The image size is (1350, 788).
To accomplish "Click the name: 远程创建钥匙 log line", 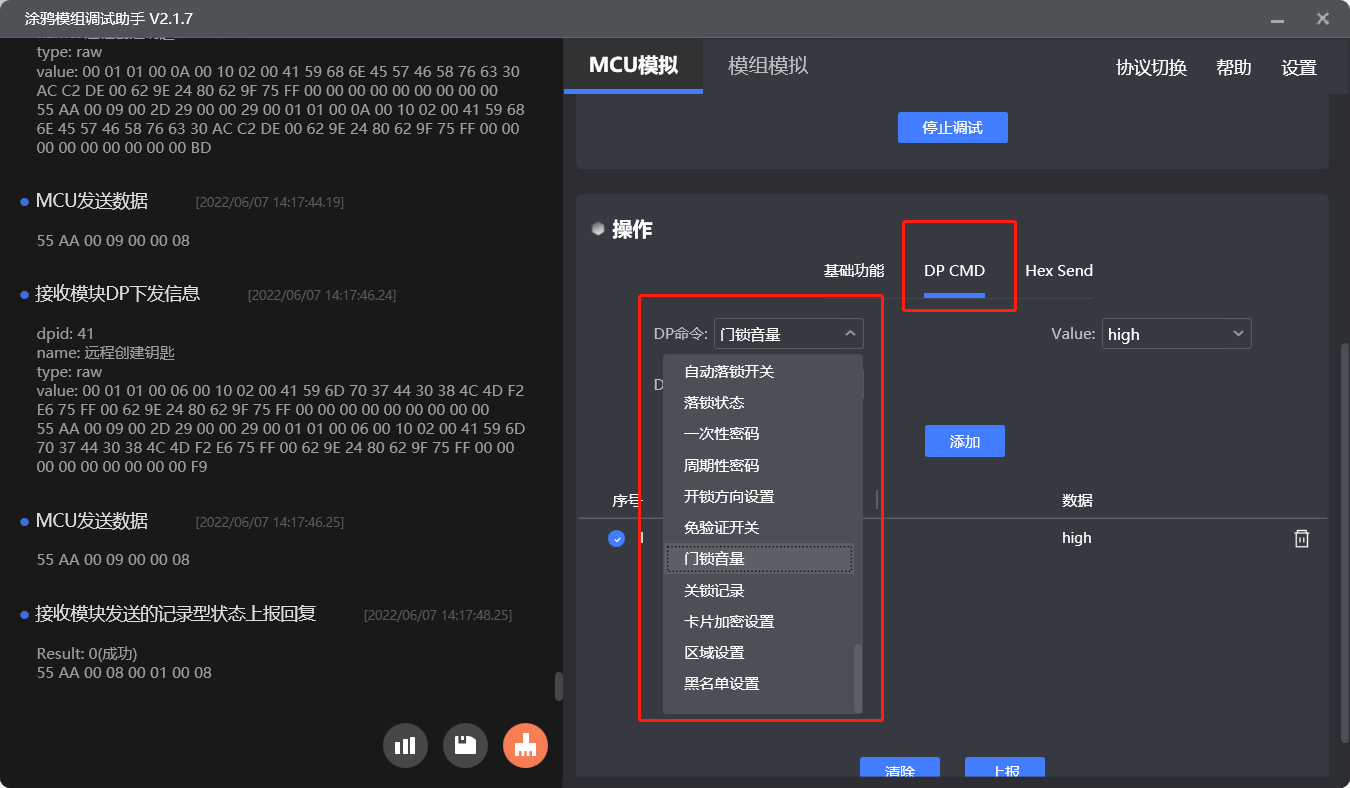I will tap(106, 353).
